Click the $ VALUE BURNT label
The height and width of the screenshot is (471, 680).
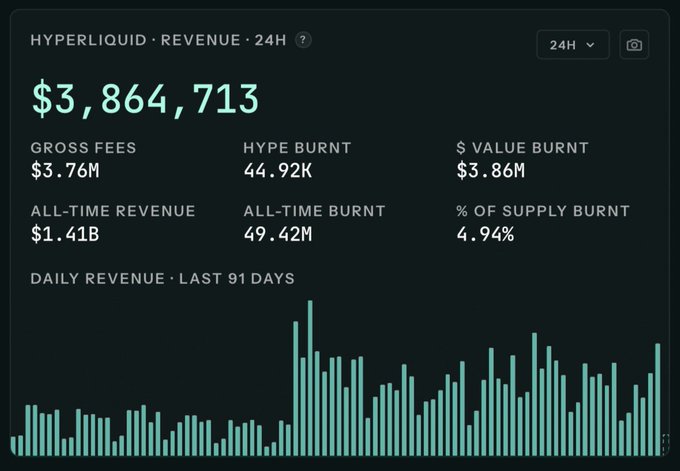pos(523,148)
